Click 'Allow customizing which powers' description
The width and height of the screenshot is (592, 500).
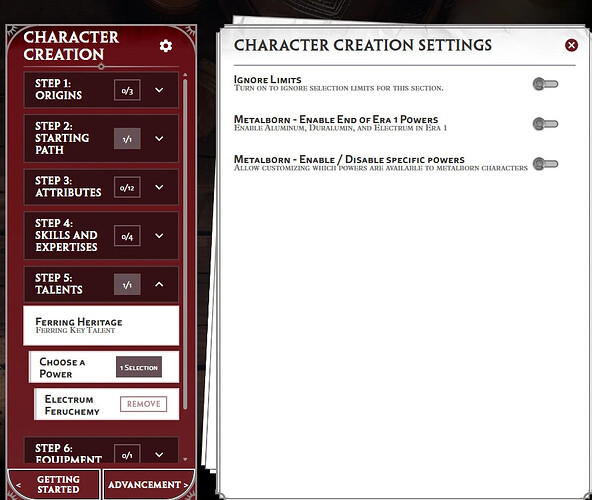(381, 168)
